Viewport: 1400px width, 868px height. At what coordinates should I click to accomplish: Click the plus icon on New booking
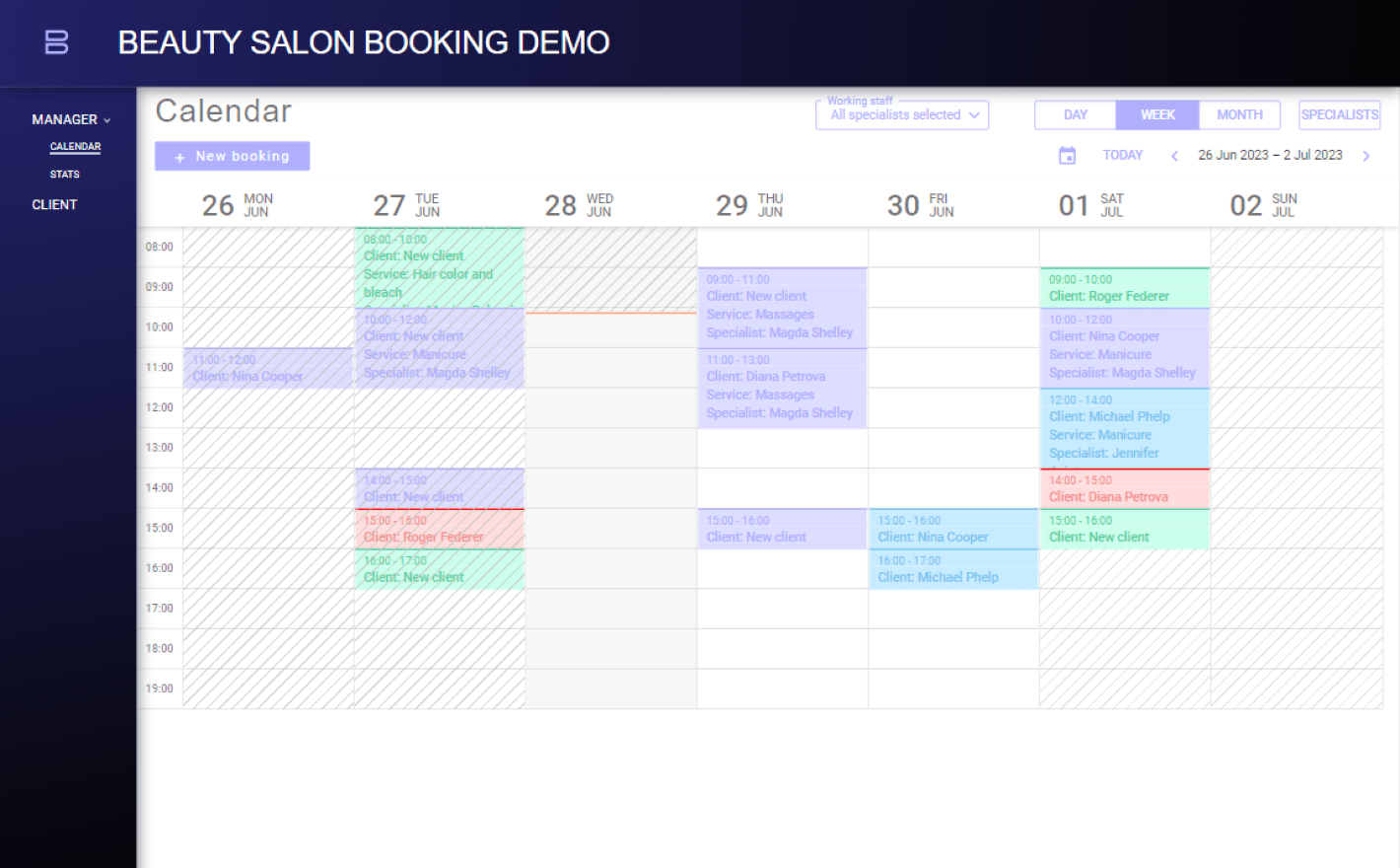pyautogui.click(x=179, y=156)
